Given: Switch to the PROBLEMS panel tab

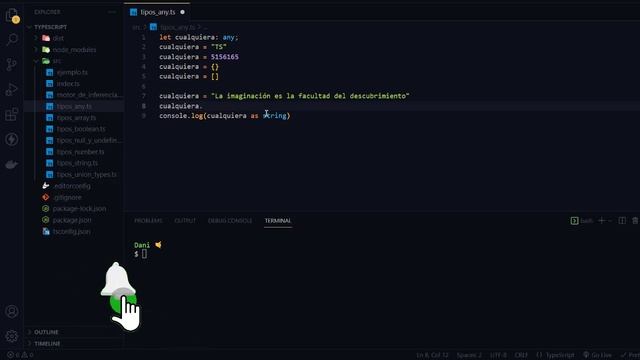Looking at the screenshot, I should click(148, 220).
